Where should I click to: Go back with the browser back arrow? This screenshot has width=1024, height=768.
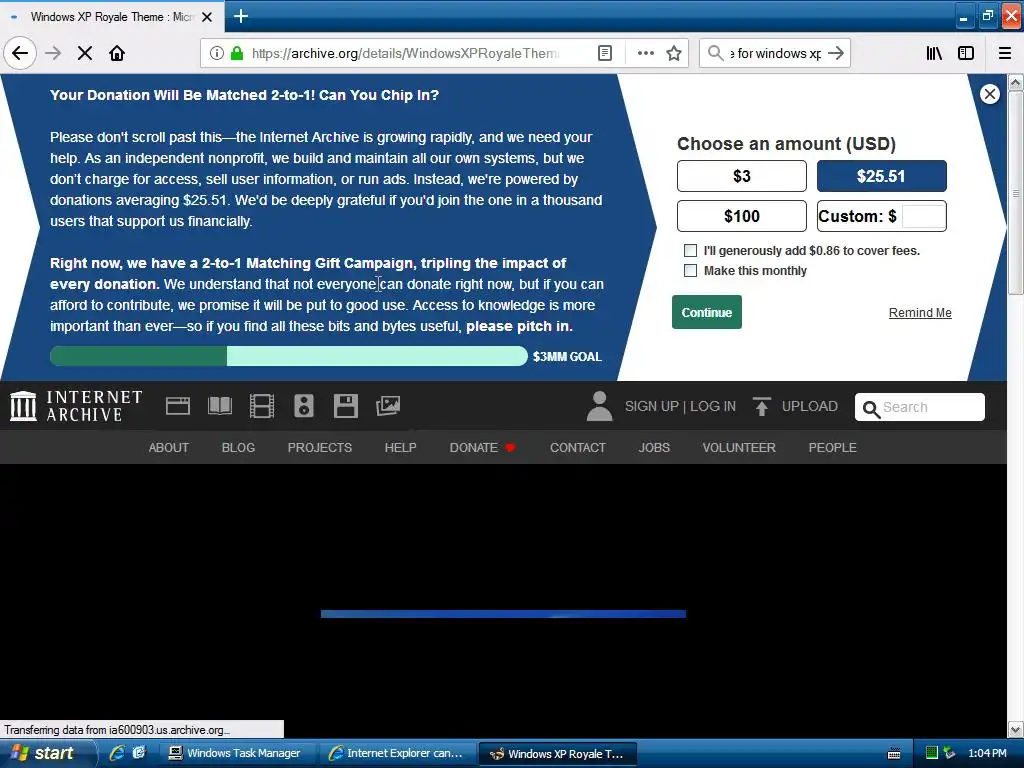pos(20,53)
